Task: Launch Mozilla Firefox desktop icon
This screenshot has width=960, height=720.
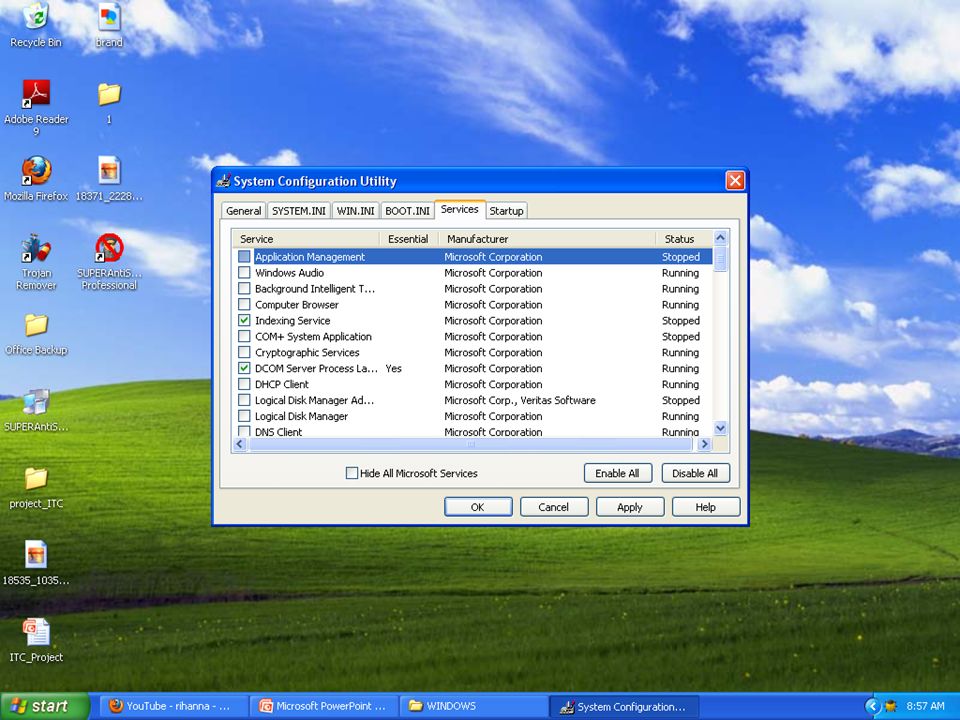Action: click(36, 179)
